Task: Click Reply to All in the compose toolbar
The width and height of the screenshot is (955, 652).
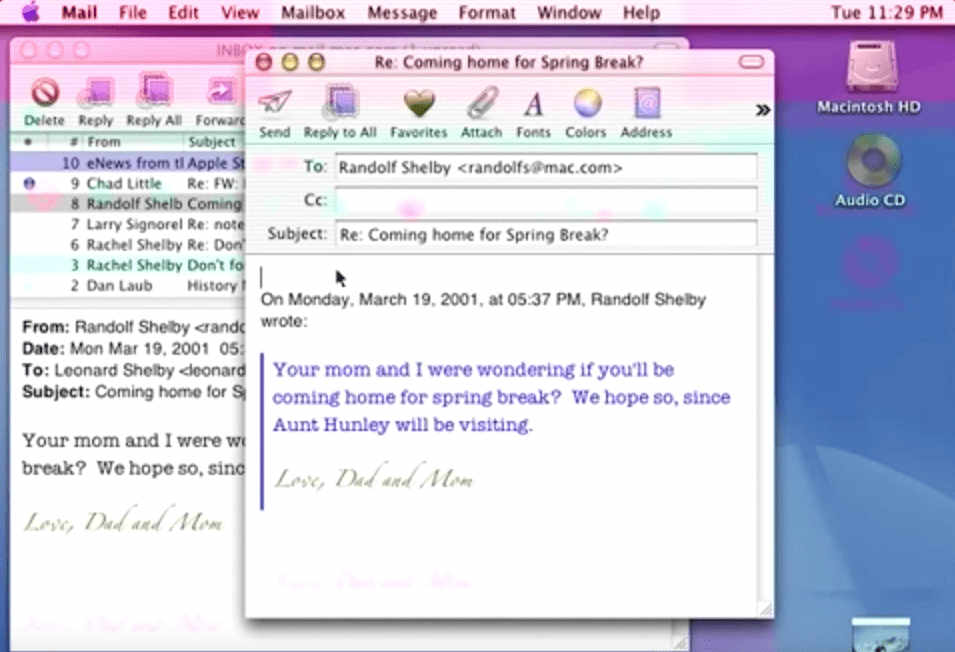Action: pyautogui.click(x=340, y=102)
